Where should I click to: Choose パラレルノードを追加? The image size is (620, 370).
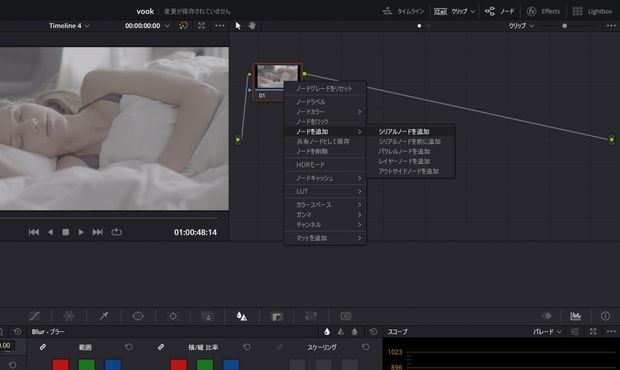tap(411, 151)
